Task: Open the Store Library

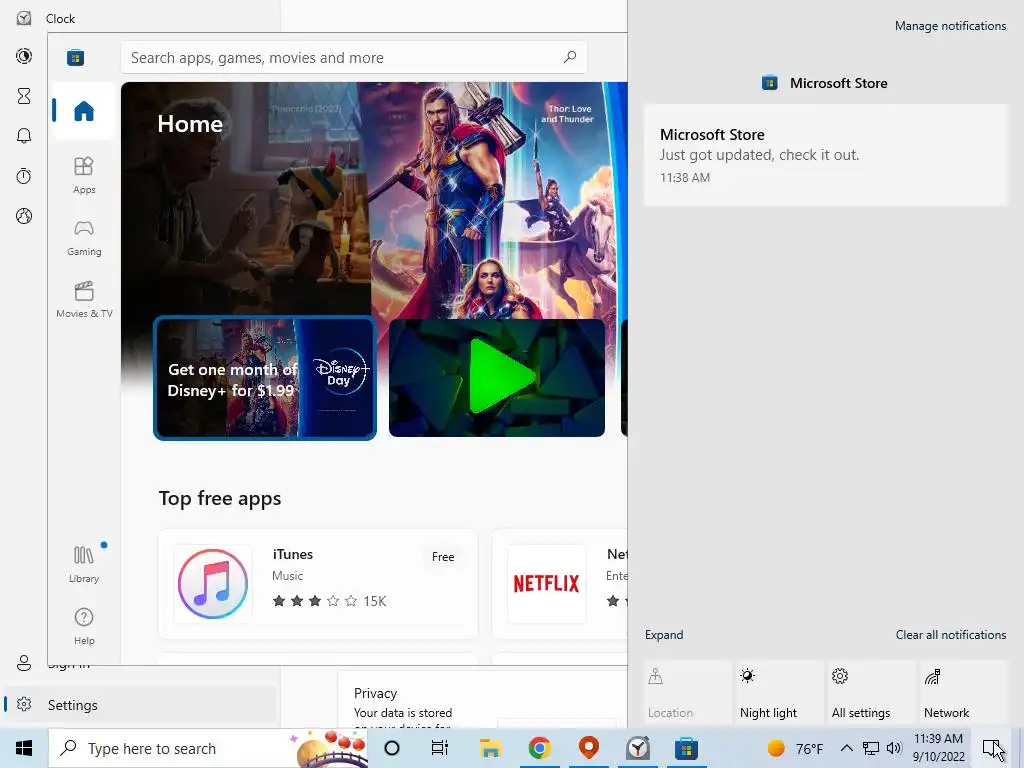Action: pos(84,564)
